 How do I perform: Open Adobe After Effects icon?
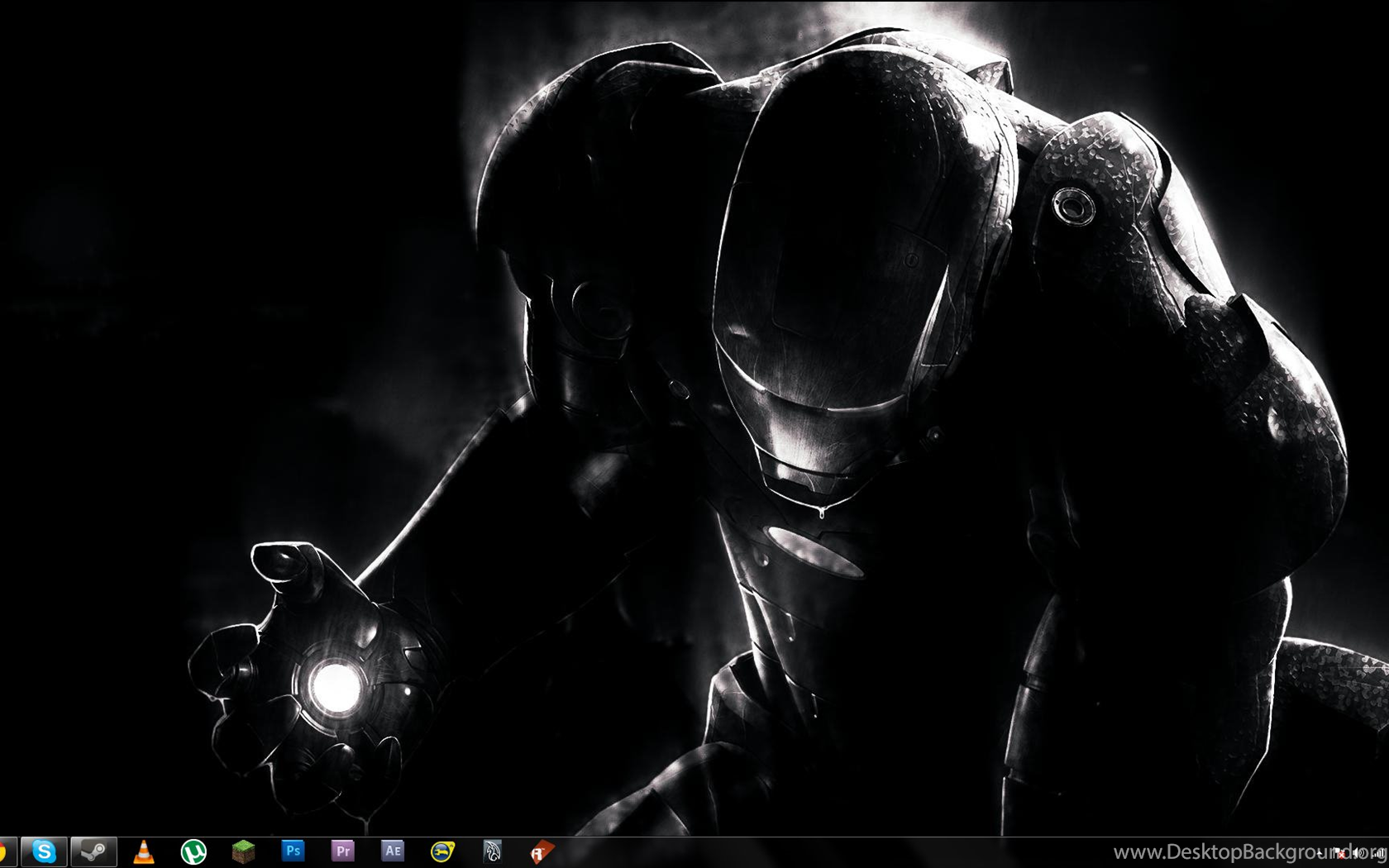click(392, 851)
